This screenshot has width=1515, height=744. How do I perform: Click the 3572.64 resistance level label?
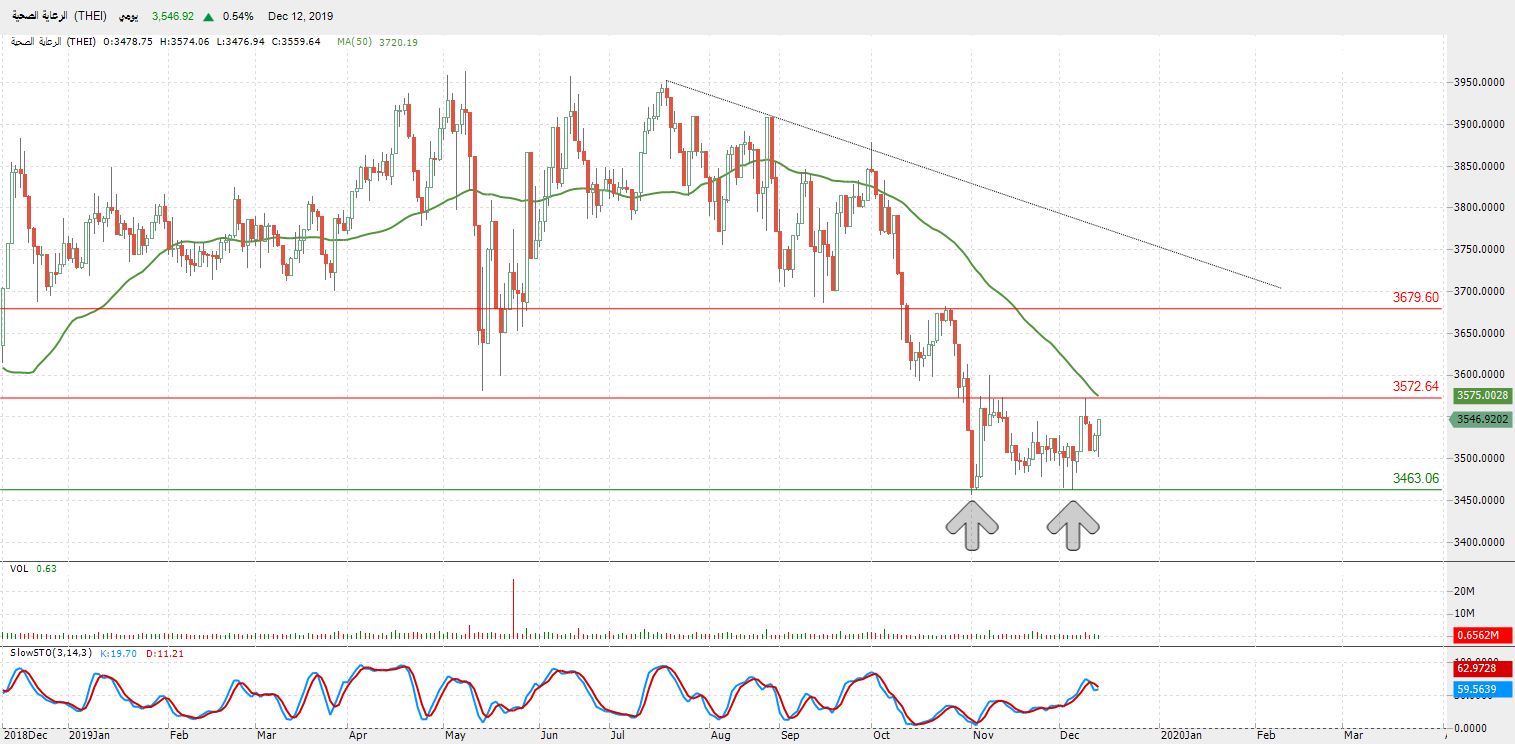click(1415, 386)
